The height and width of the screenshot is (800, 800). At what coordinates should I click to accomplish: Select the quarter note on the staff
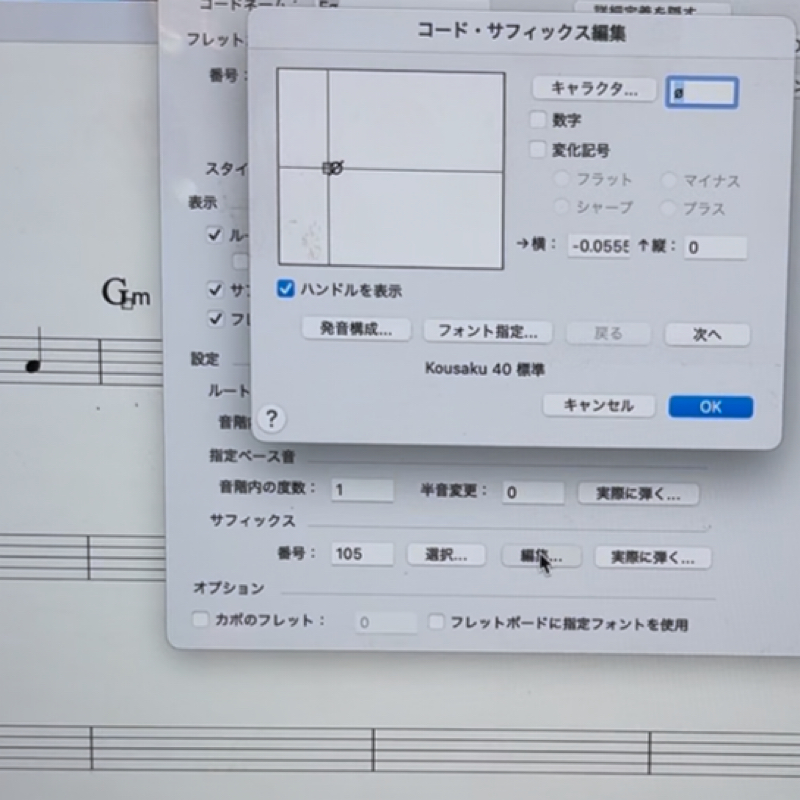(x=34, y=364)
